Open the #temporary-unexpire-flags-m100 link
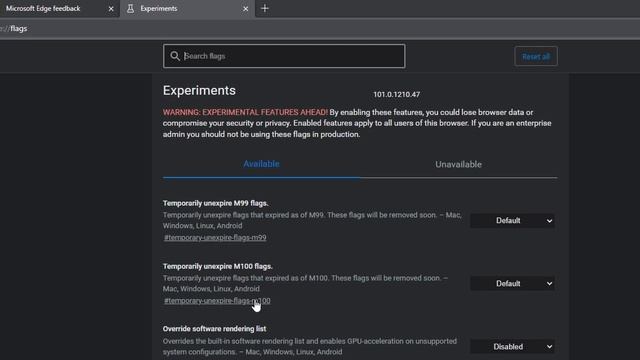 pos(217,301)
